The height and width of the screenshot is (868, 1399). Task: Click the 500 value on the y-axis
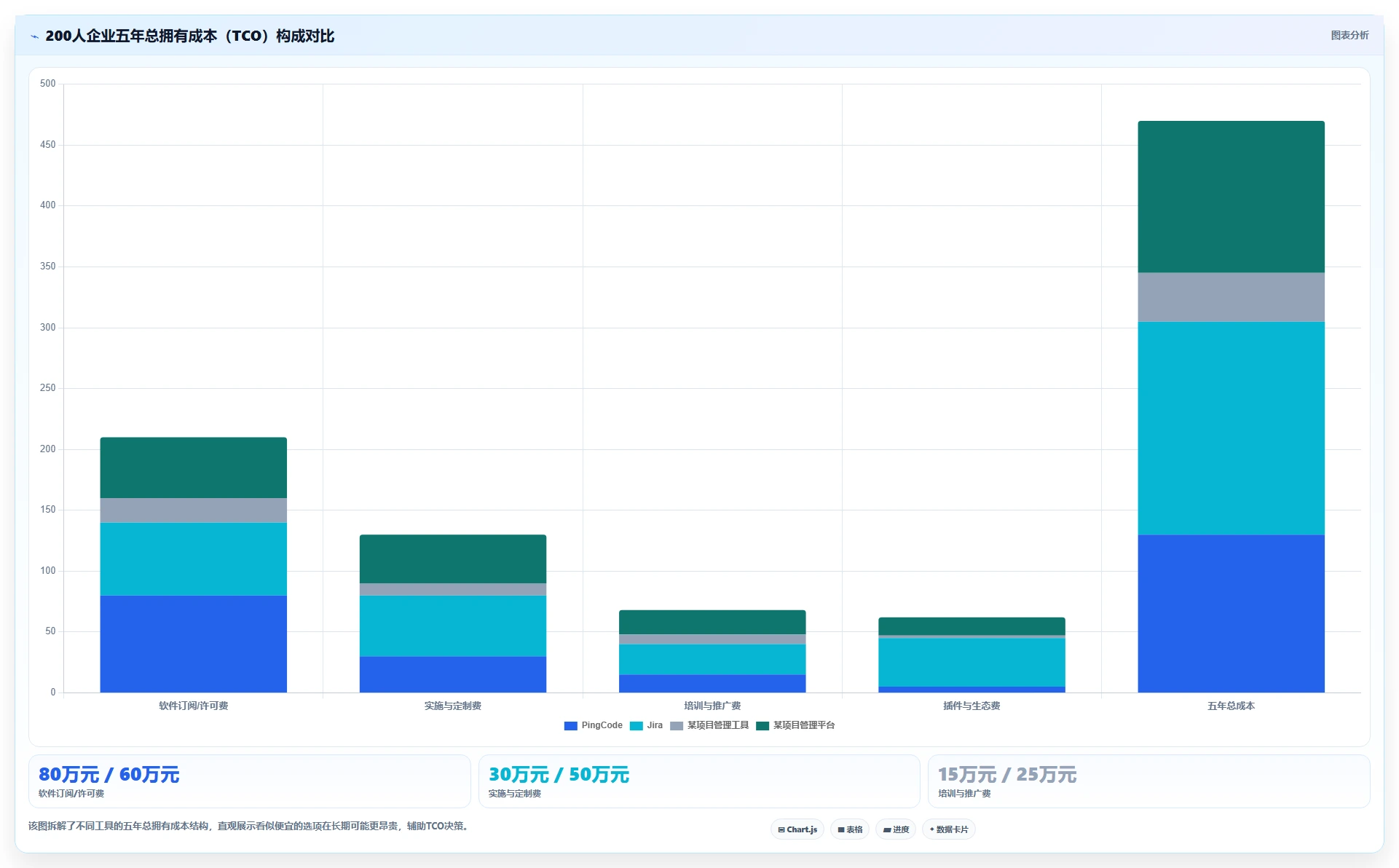click(x=48, y=84)
